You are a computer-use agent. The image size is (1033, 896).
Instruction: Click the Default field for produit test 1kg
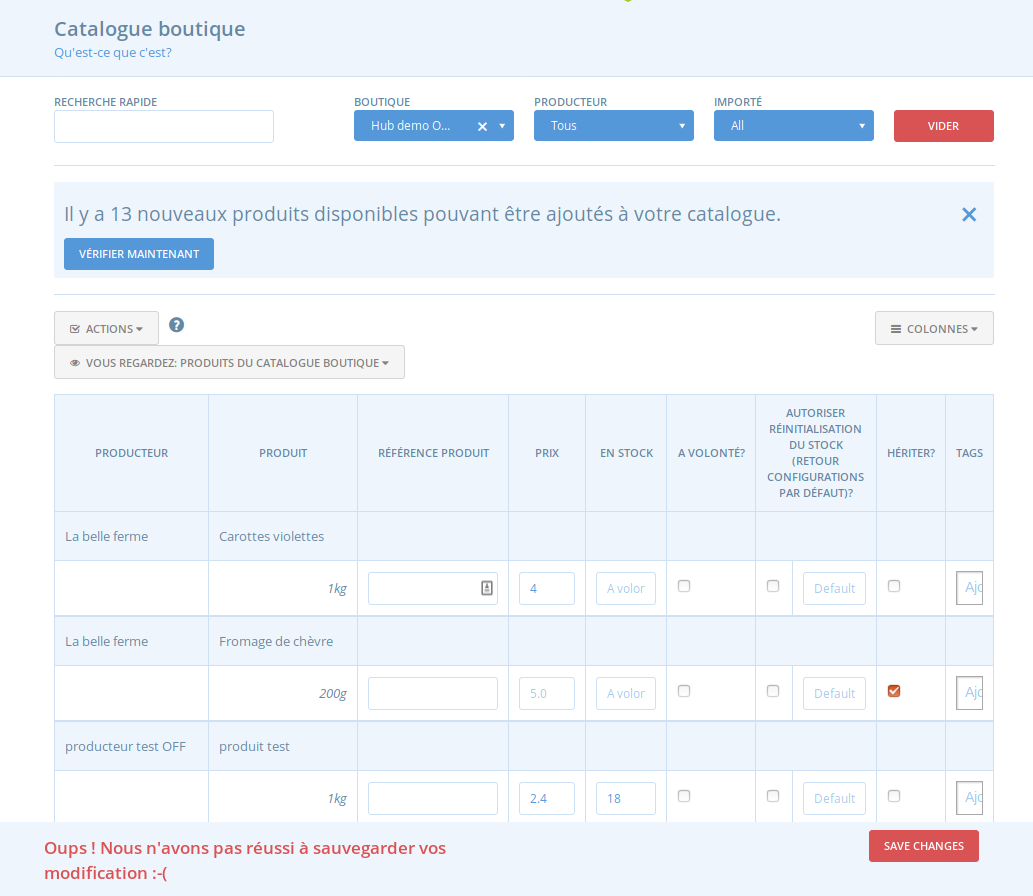pos(834,798)
